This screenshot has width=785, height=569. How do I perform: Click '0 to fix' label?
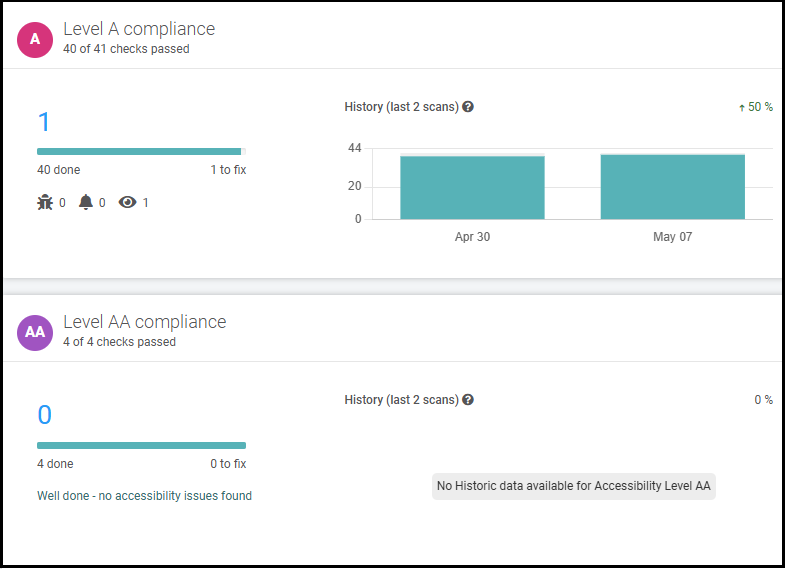click(228, 464)
